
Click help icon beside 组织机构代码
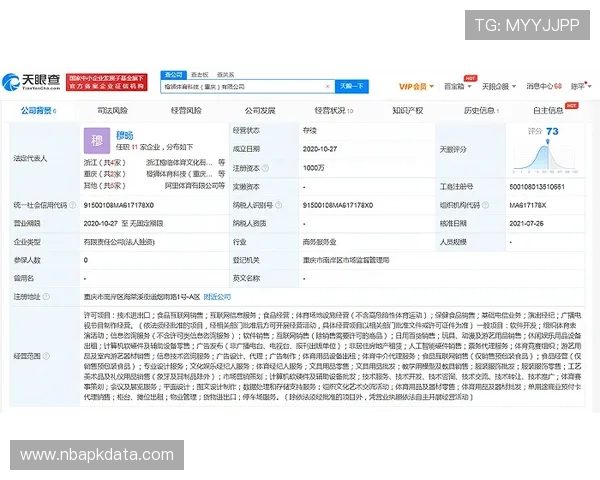click(x=485, y=205)
